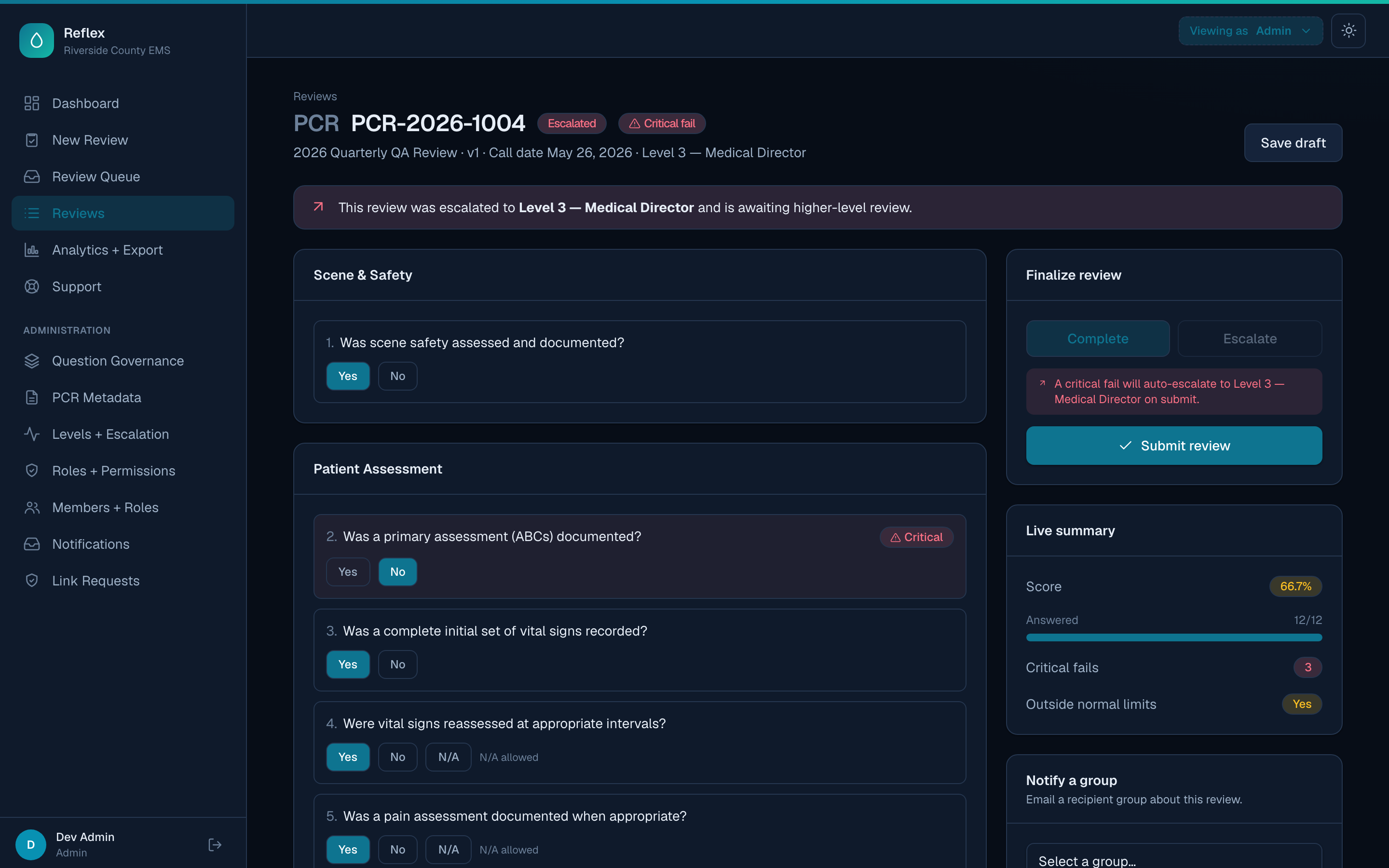Click the escalation arrow icon in the banner
Viewport: 1389px width, 868px height.
(x=318, y=207)
